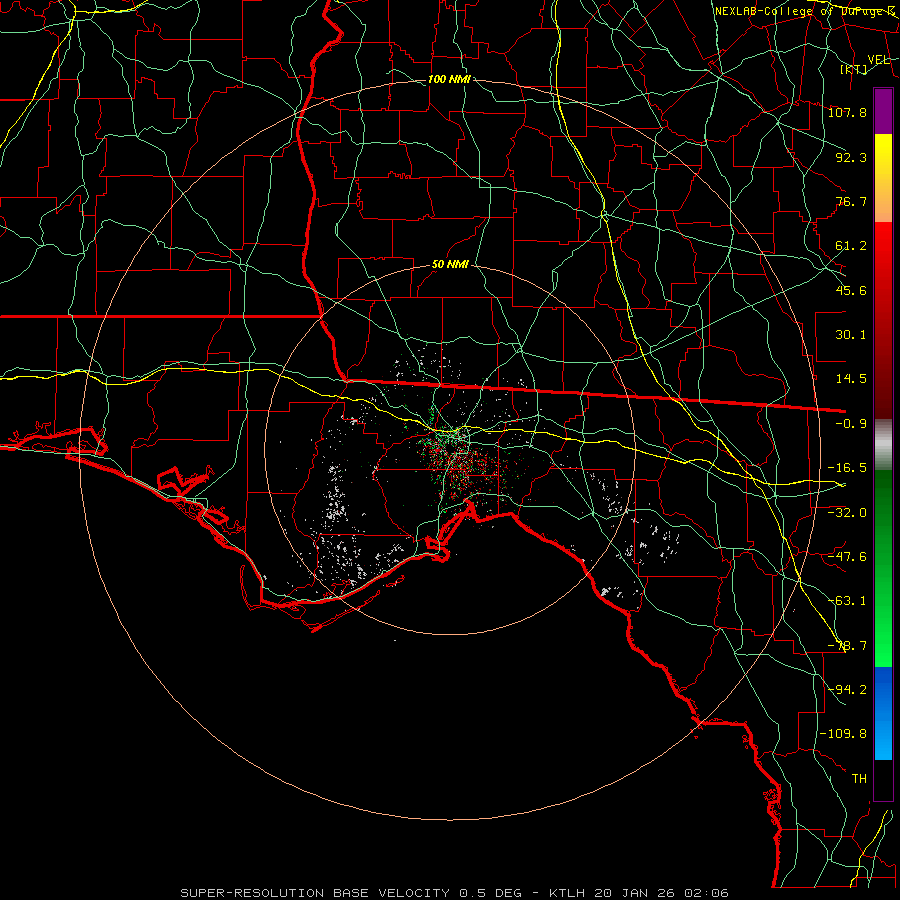The image size is (900, 900).
Task: Click the [KT] units label
Action: [854, 69]
